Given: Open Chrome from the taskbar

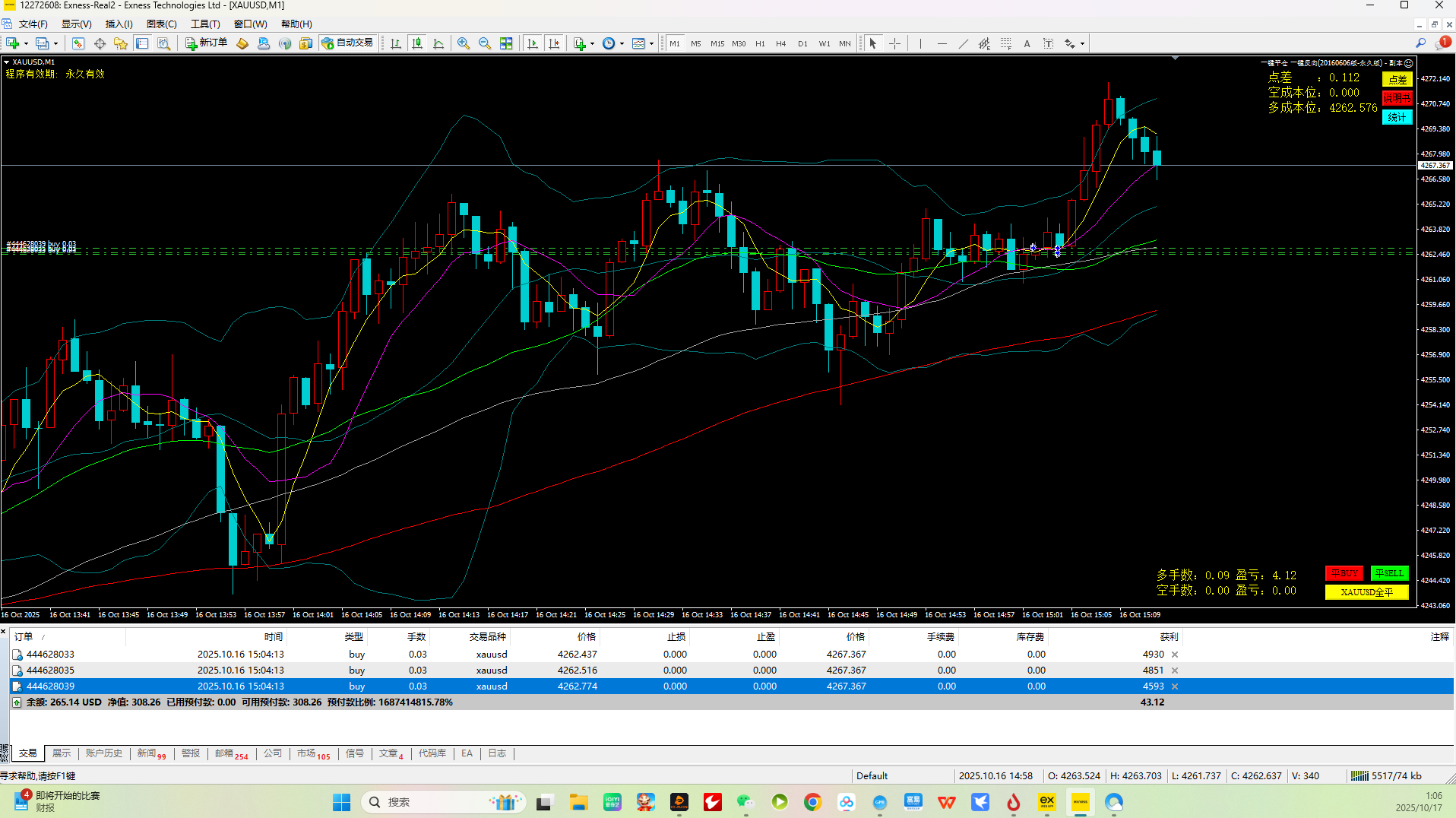Looking at the screenshot, I should pyautogui.click(x=812, y=802).
